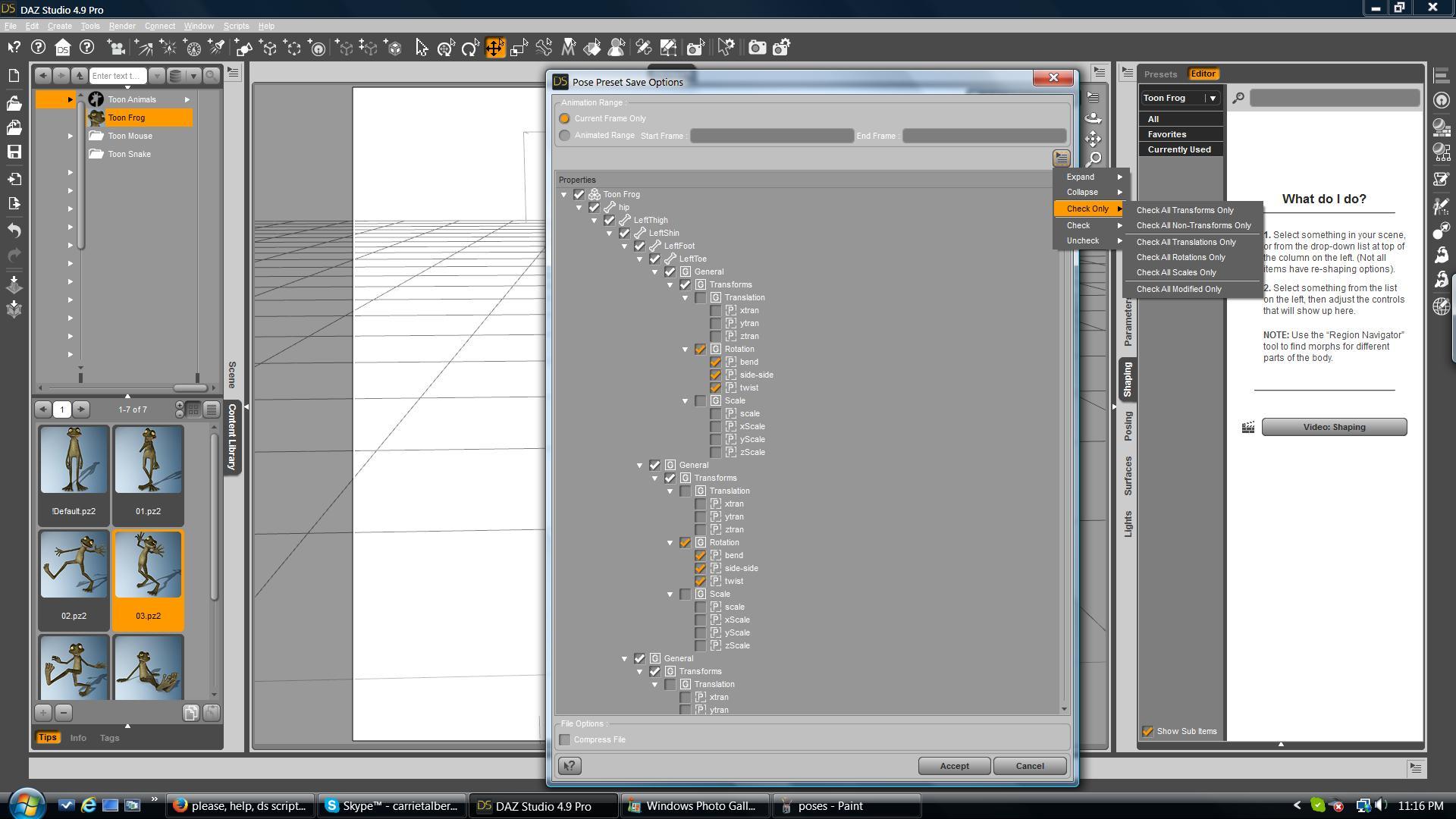This screenshot has height=819, width=1456.
Task: Click the Create New Spotlight icon
Action: coord(217,48)
